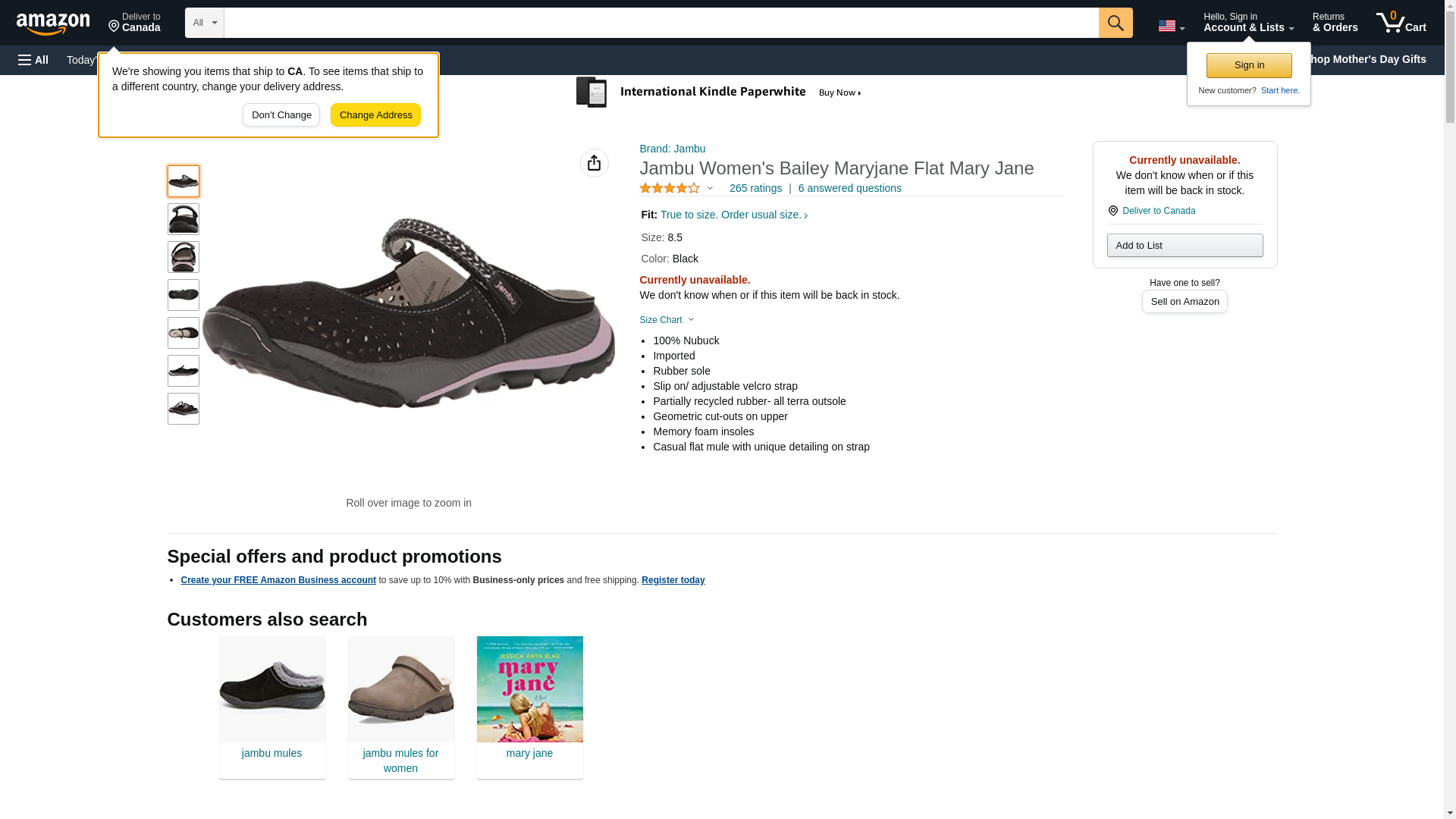Click the Don't Change button
Viewport: 1456px width, 819px height.
click(281, 115)
